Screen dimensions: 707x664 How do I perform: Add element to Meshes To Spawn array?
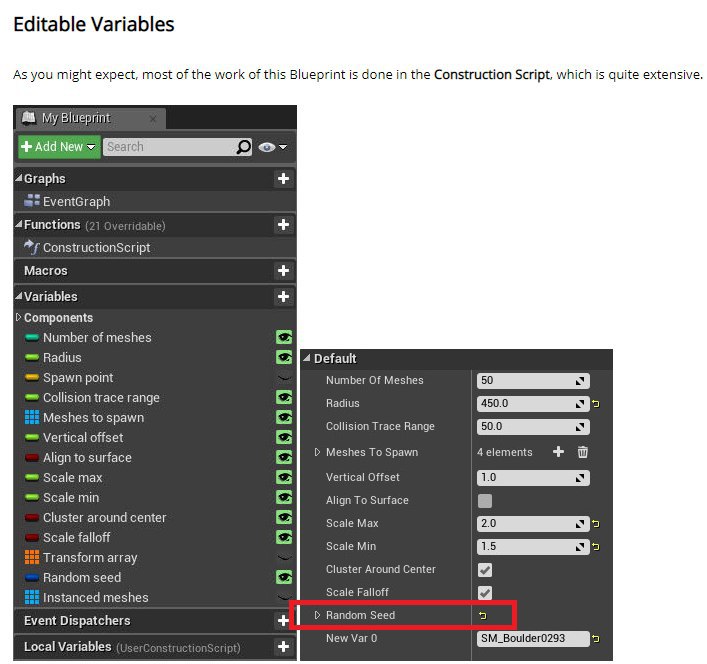(x=558, y=452)
